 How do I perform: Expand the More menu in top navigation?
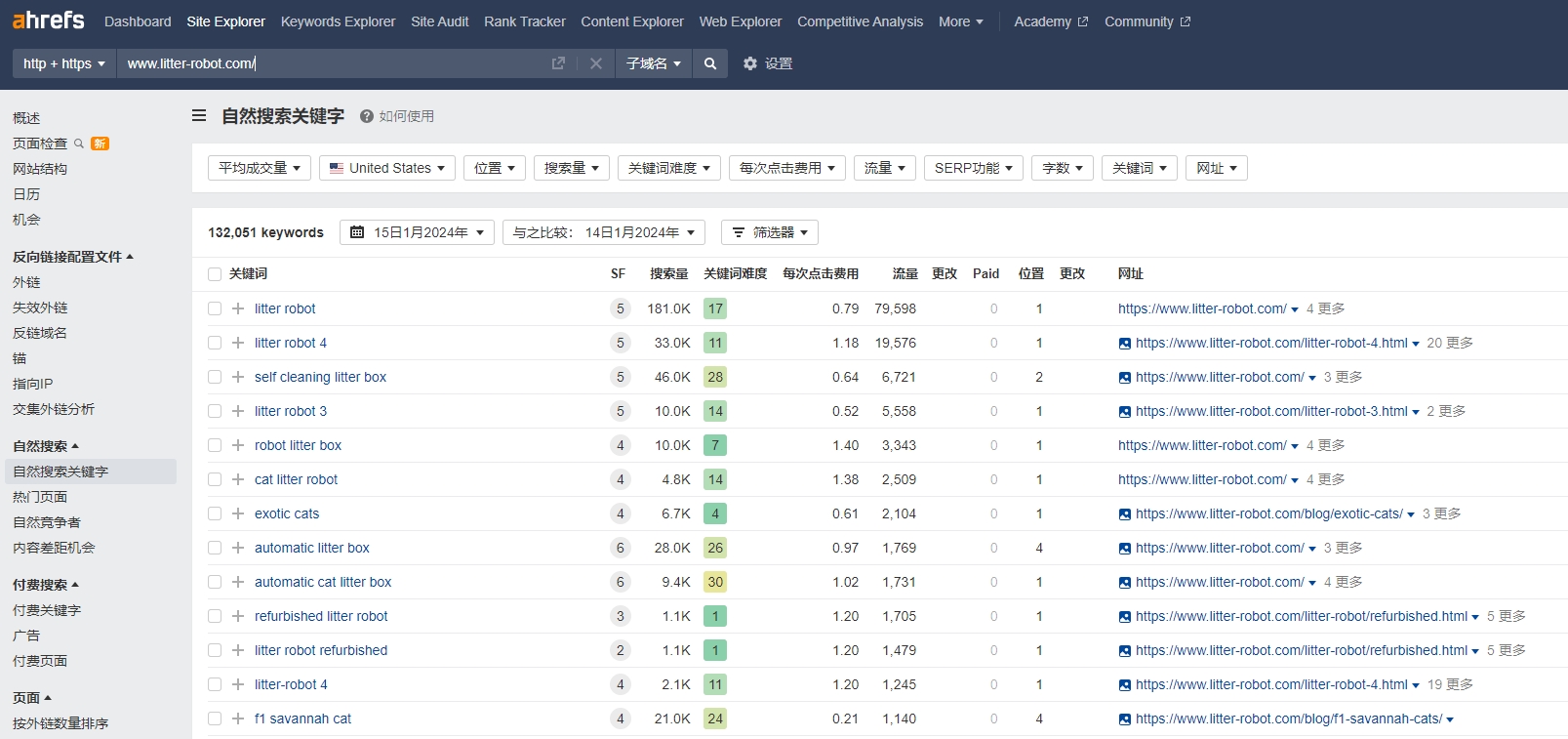[x=961, y=21]
